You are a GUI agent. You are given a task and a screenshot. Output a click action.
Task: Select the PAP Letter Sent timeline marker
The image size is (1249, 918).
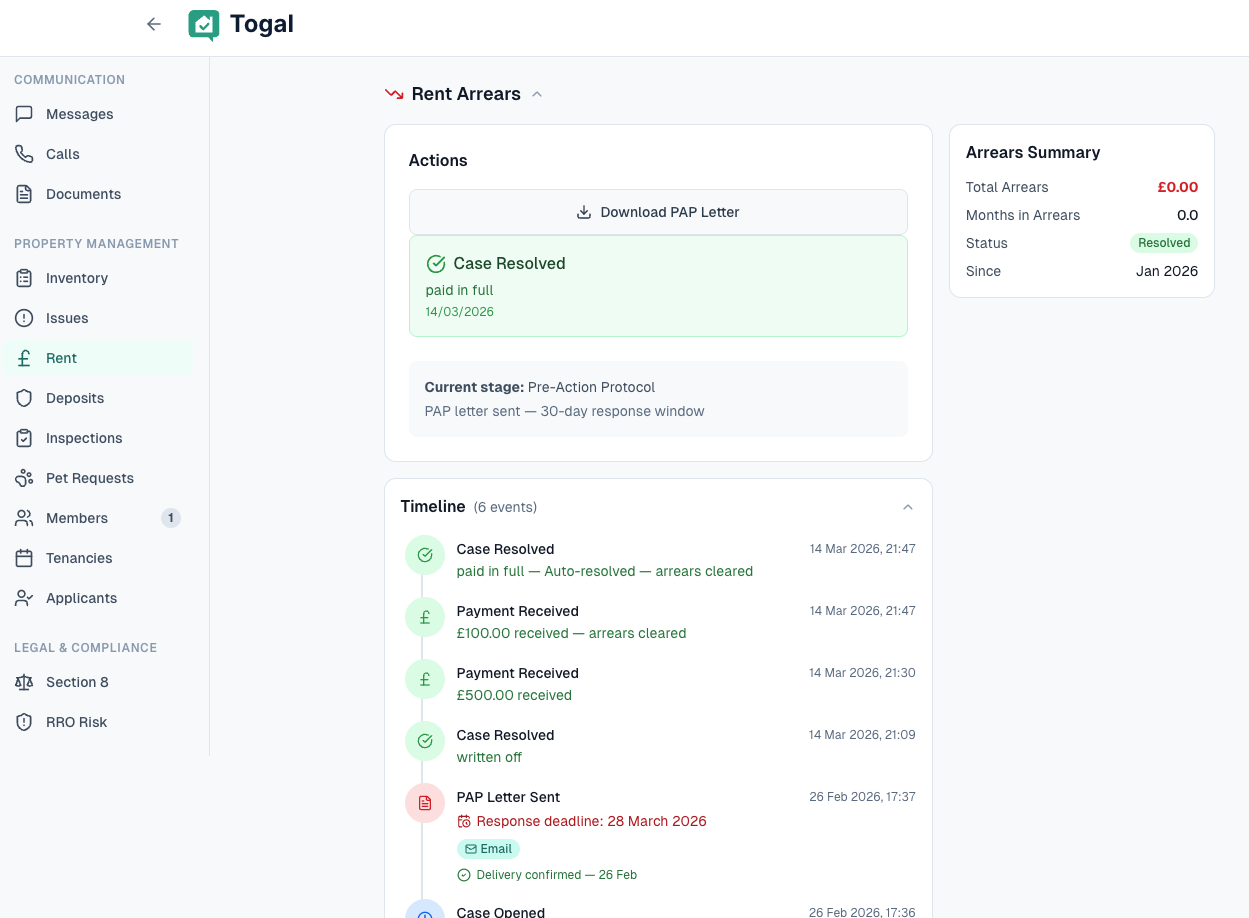click(425, 803)
